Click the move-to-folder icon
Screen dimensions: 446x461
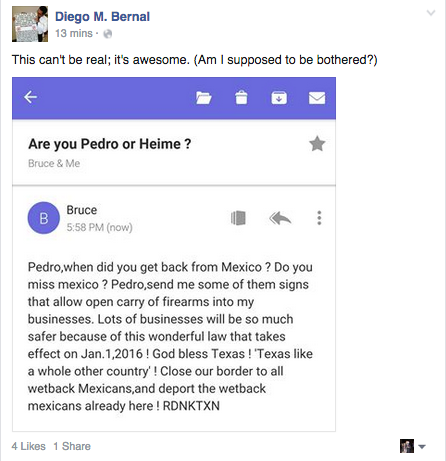(x=204, y=98)
